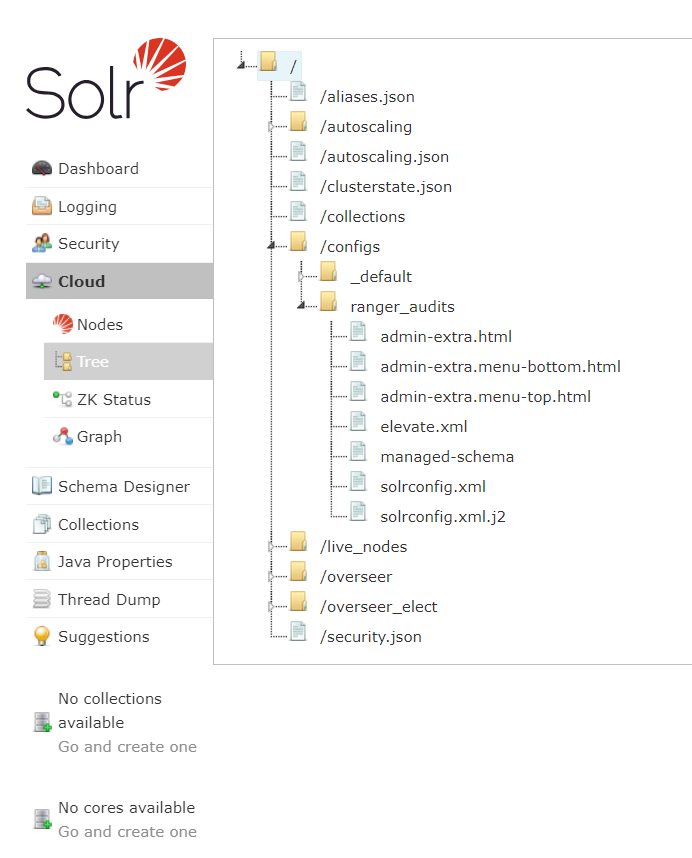Viewport: 692px width, 858px height.
Task: Select /collections in the tree
Action: click(362, 217)
